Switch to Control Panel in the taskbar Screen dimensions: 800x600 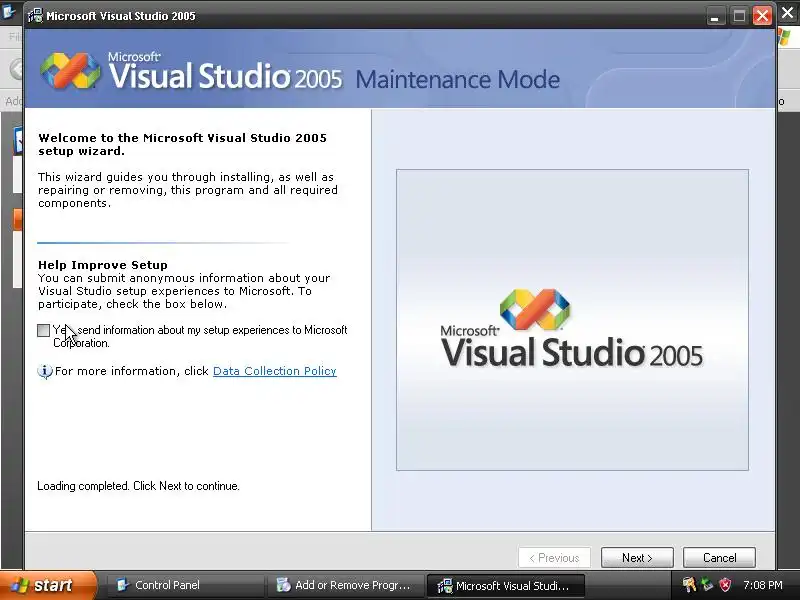click(x=184, y=585)
